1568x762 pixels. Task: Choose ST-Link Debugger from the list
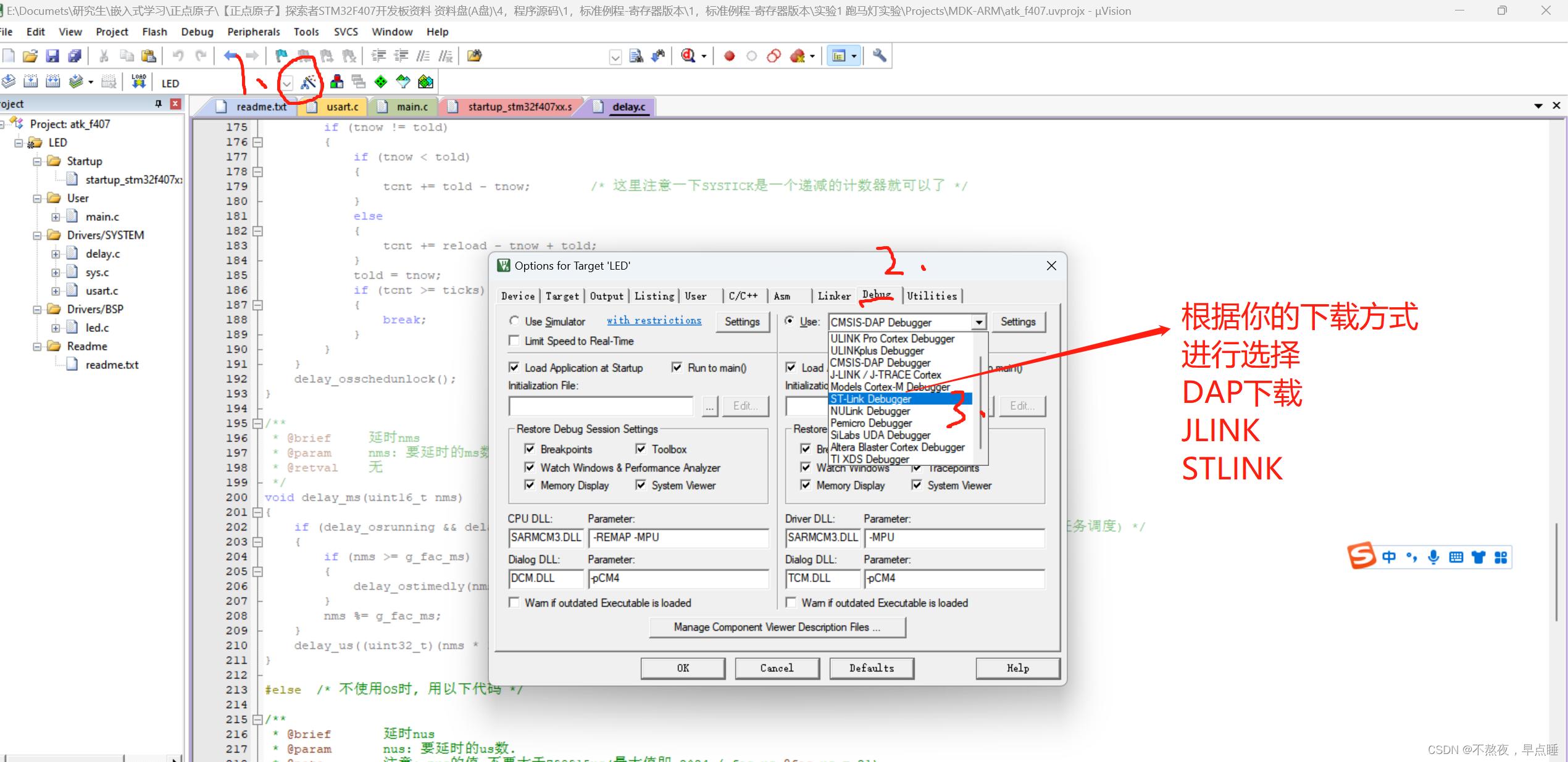tap(870, 399)
